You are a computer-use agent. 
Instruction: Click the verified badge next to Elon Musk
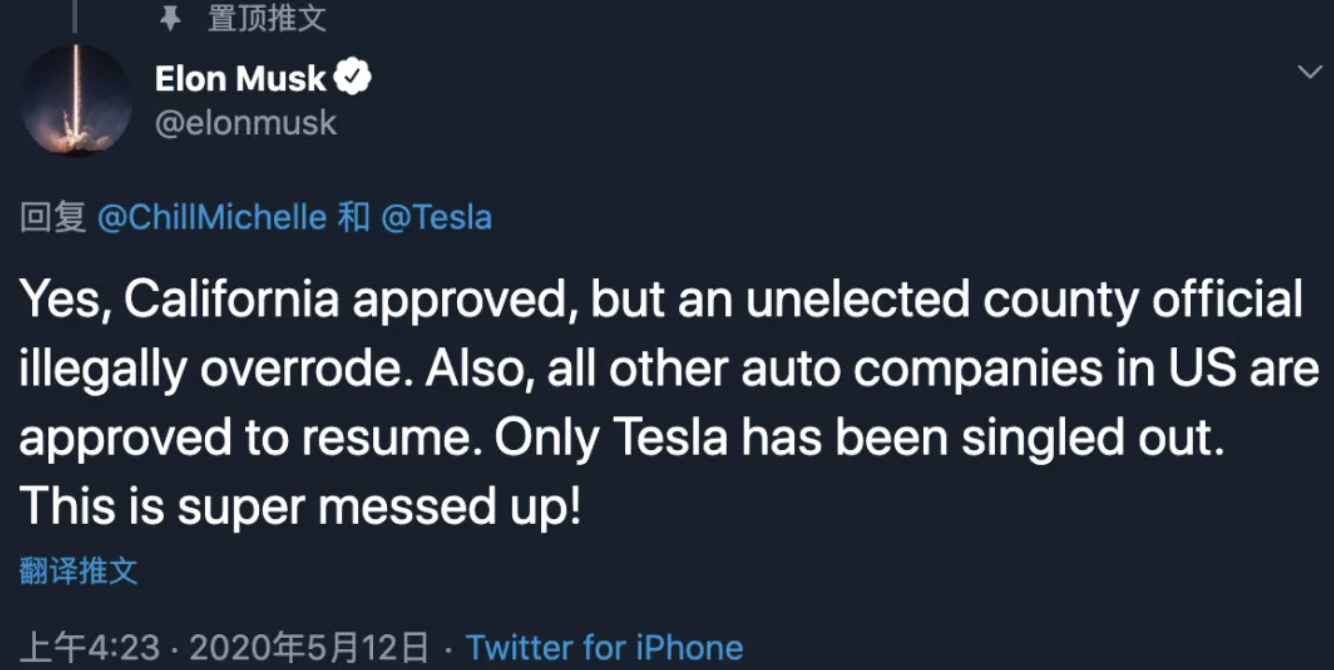[x=352, y=77]
